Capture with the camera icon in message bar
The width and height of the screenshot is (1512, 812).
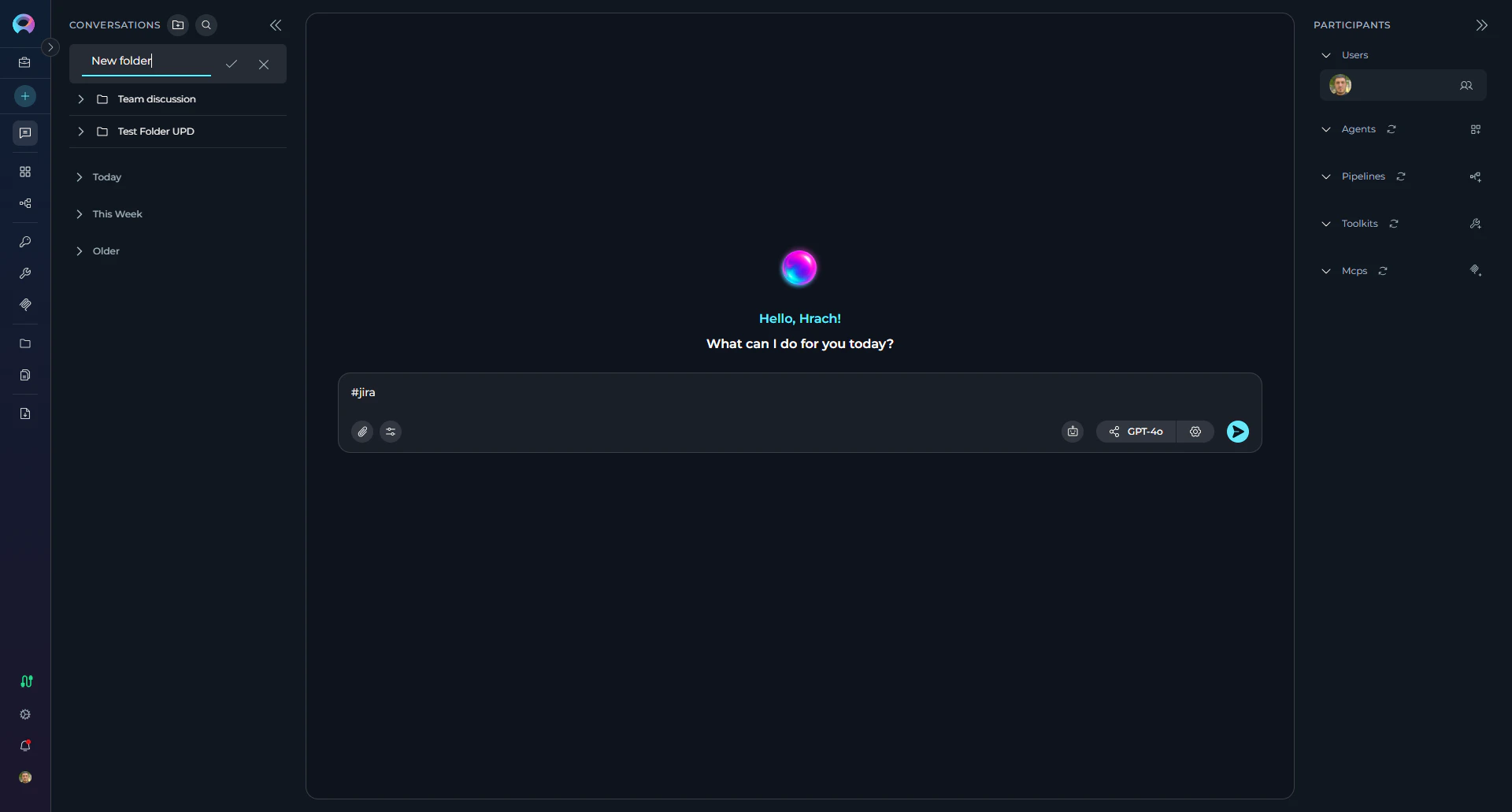click(x=1072, y=431)
